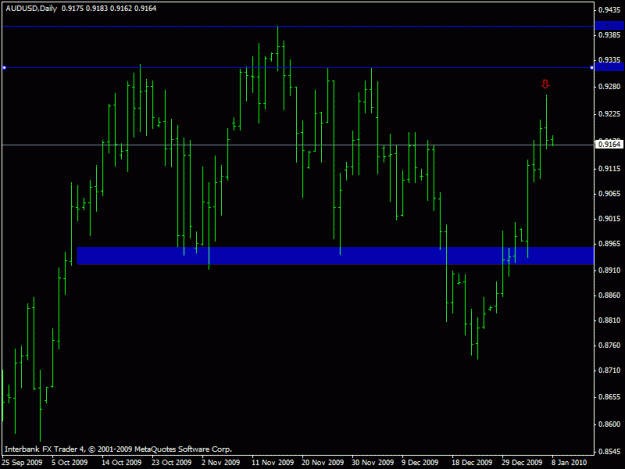Click the 0.8810 price scale label
Screen dimensions: 625x469
click(609, 320)
